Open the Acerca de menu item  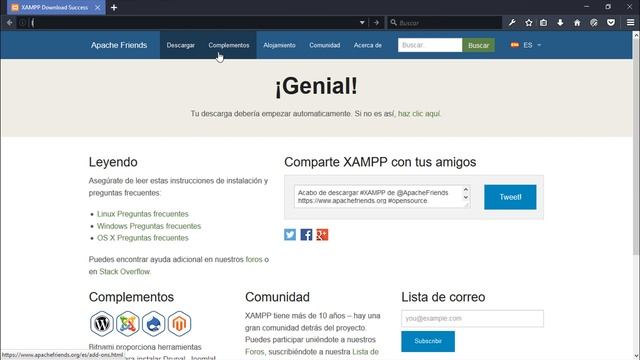[367, 45]
